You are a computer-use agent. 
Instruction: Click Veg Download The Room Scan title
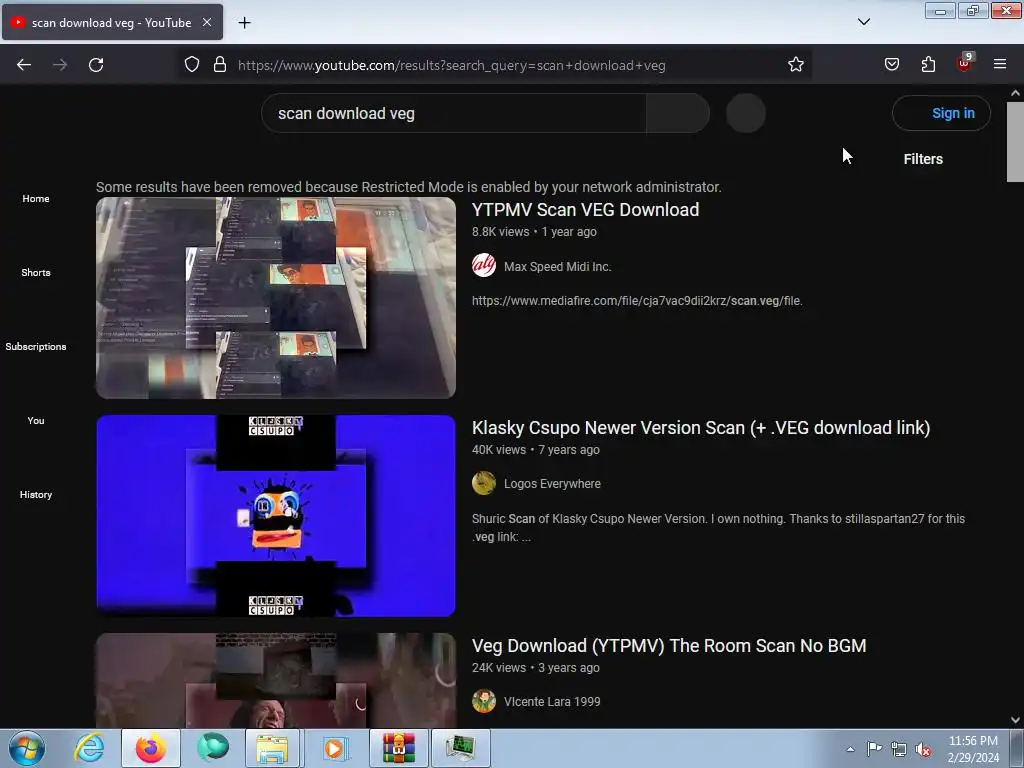669,646
